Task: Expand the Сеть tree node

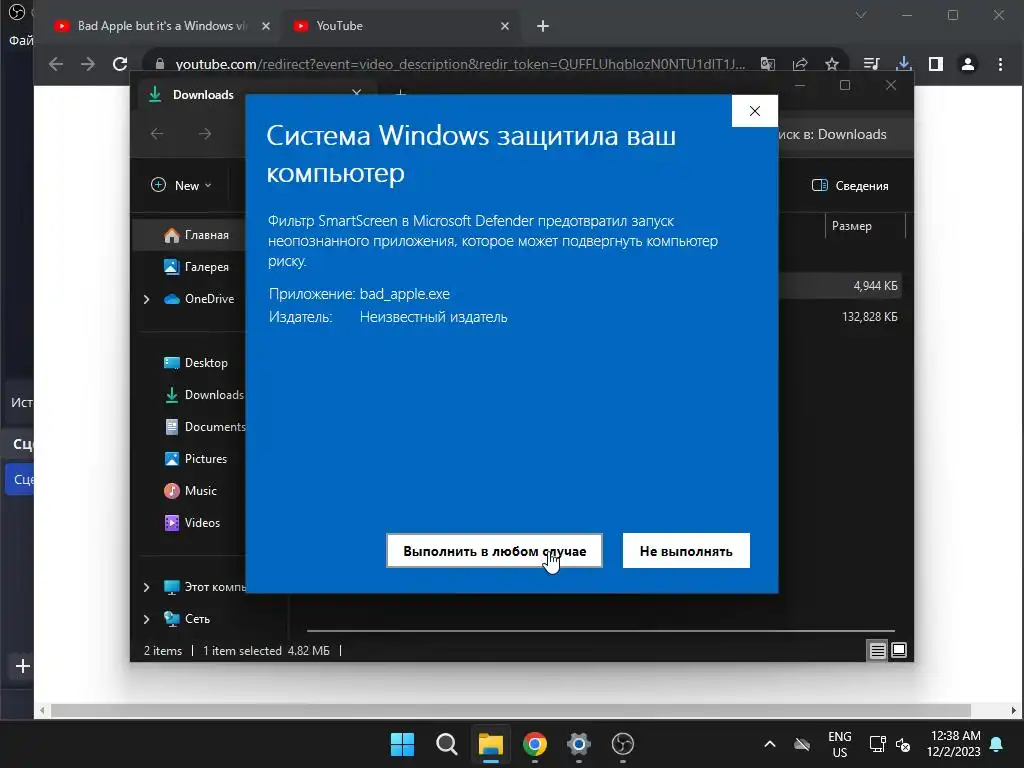Action: point(146,619)
